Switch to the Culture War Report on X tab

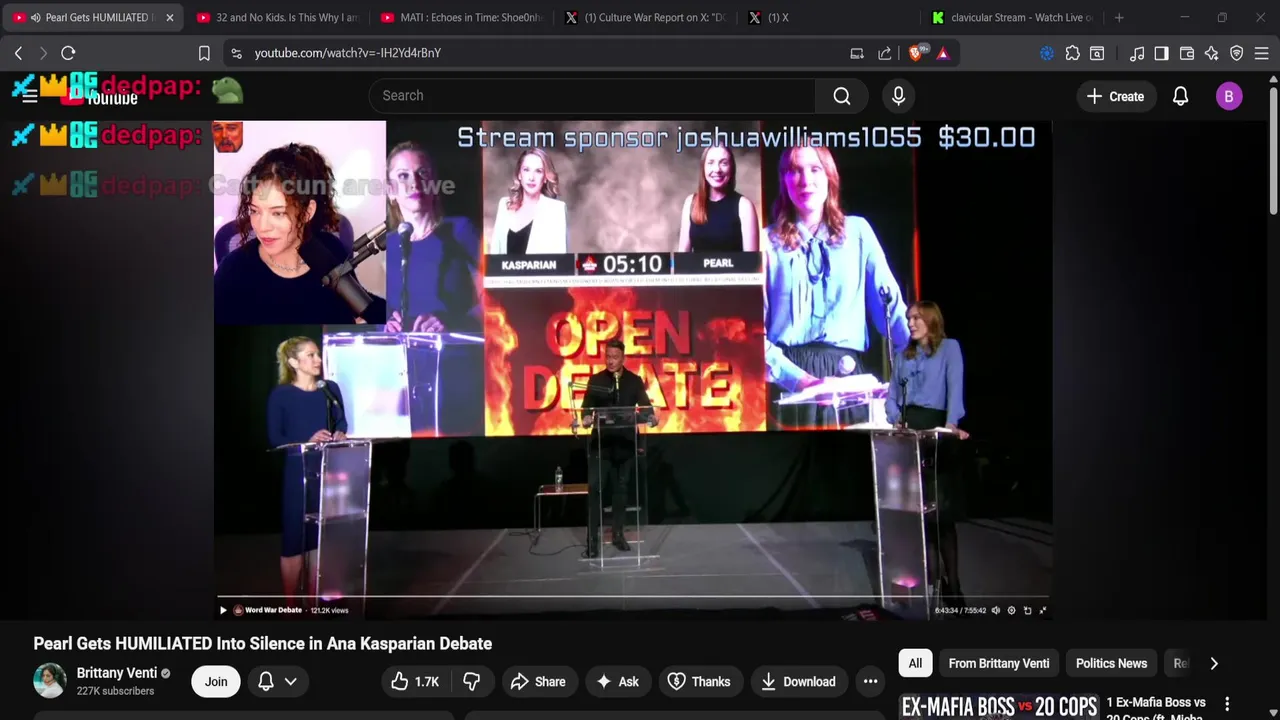(645, 18)
